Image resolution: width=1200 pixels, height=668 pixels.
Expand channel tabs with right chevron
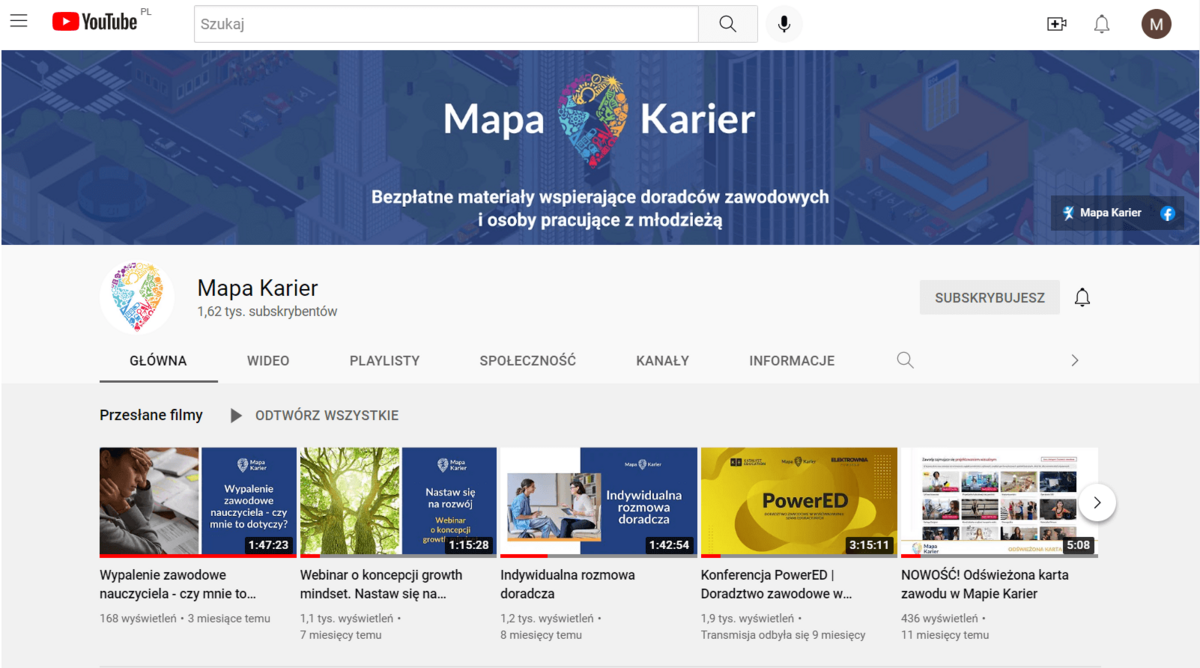(1075, 360)
